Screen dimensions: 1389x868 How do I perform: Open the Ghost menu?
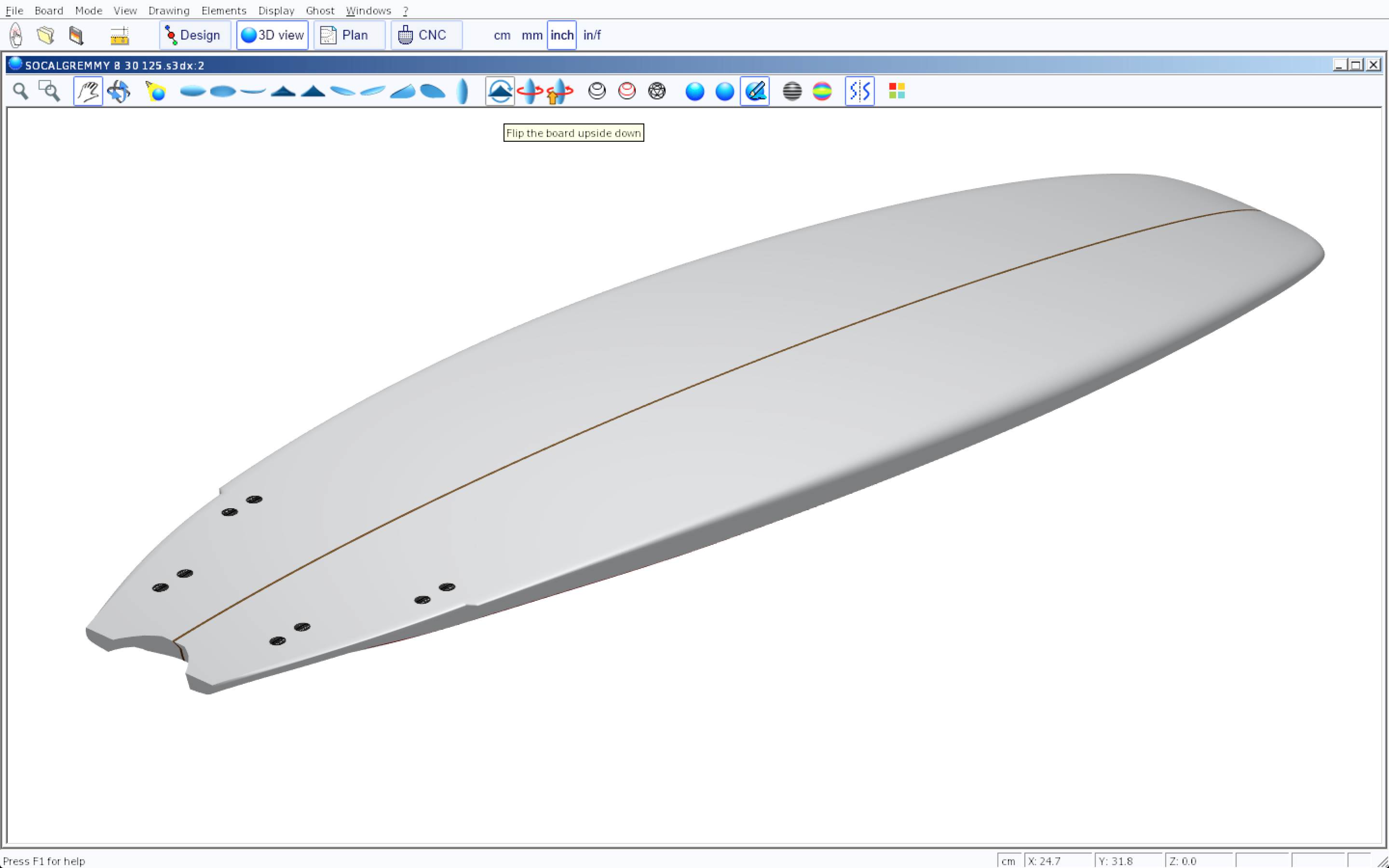click(320, 10)
